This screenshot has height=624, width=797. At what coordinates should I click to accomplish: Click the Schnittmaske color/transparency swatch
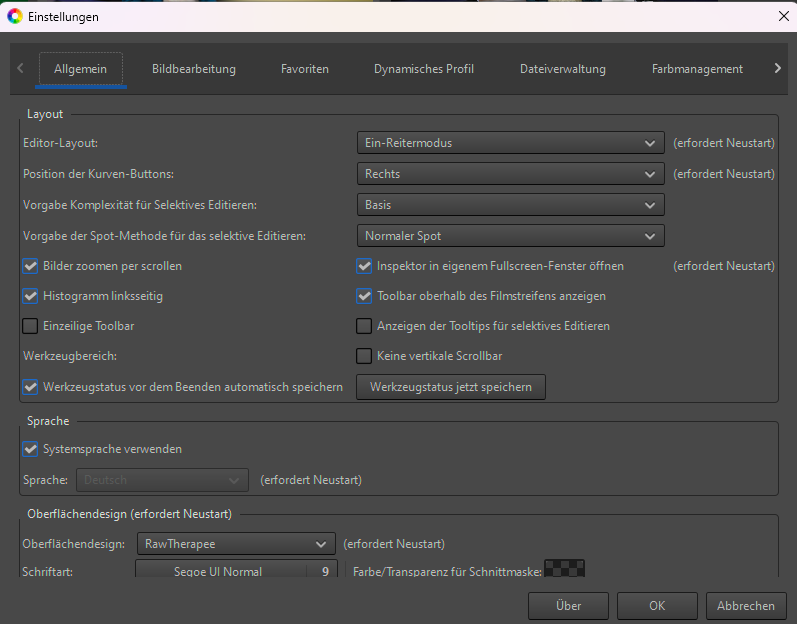pos(564,569)
